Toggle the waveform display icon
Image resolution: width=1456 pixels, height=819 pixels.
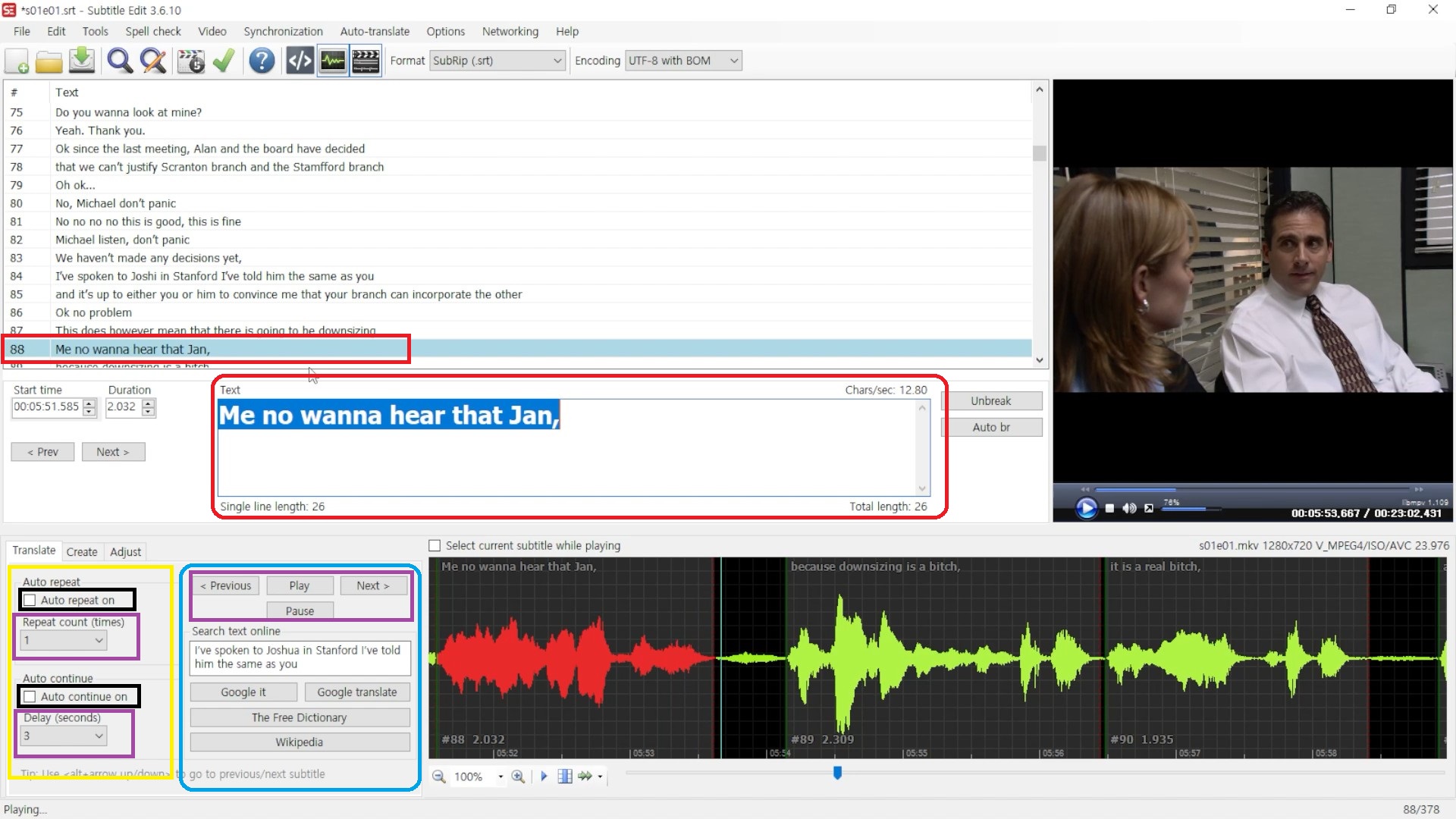[333, 61]
